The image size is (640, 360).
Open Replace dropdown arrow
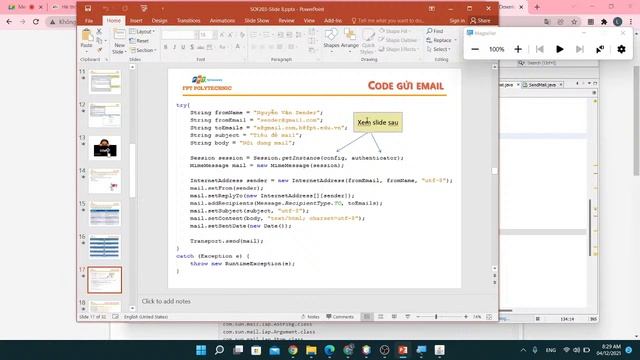coord(456,40)
